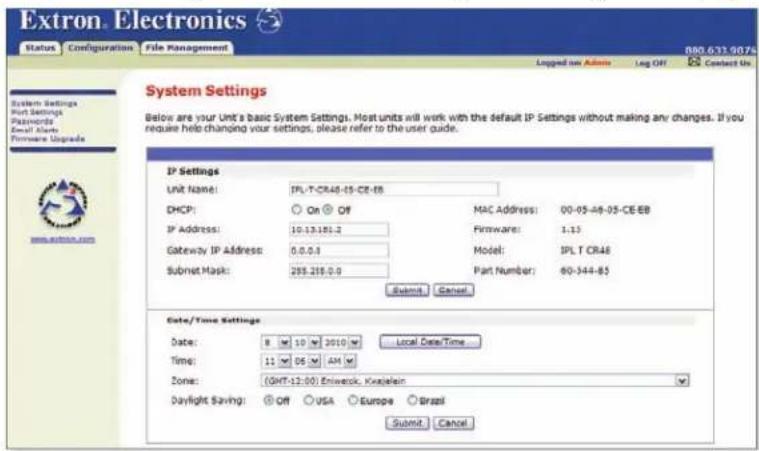Cancel the IP Settings changes

[x=453, y=290]
